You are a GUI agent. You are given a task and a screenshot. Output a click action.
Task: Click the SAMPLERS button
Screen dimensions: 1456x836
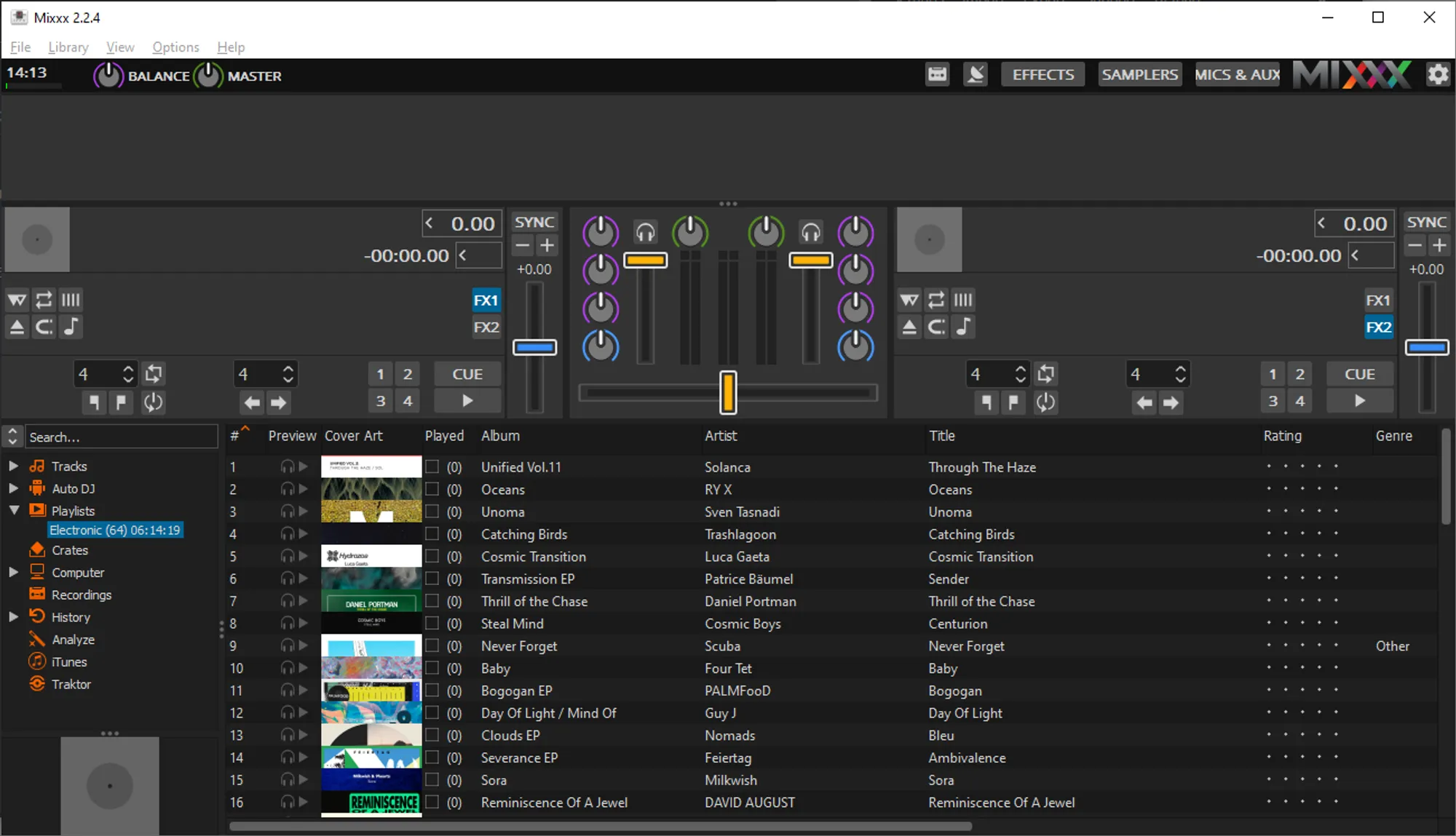pyautogui.click(x=1139, y=74)
